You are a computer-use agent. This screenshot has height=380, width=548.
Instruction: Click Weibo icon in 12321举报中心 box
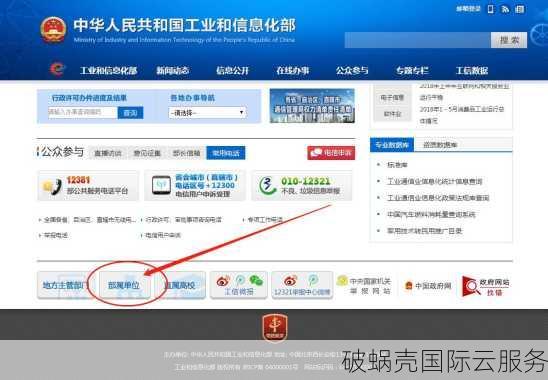pyautogui.click(x=290, y=280)
